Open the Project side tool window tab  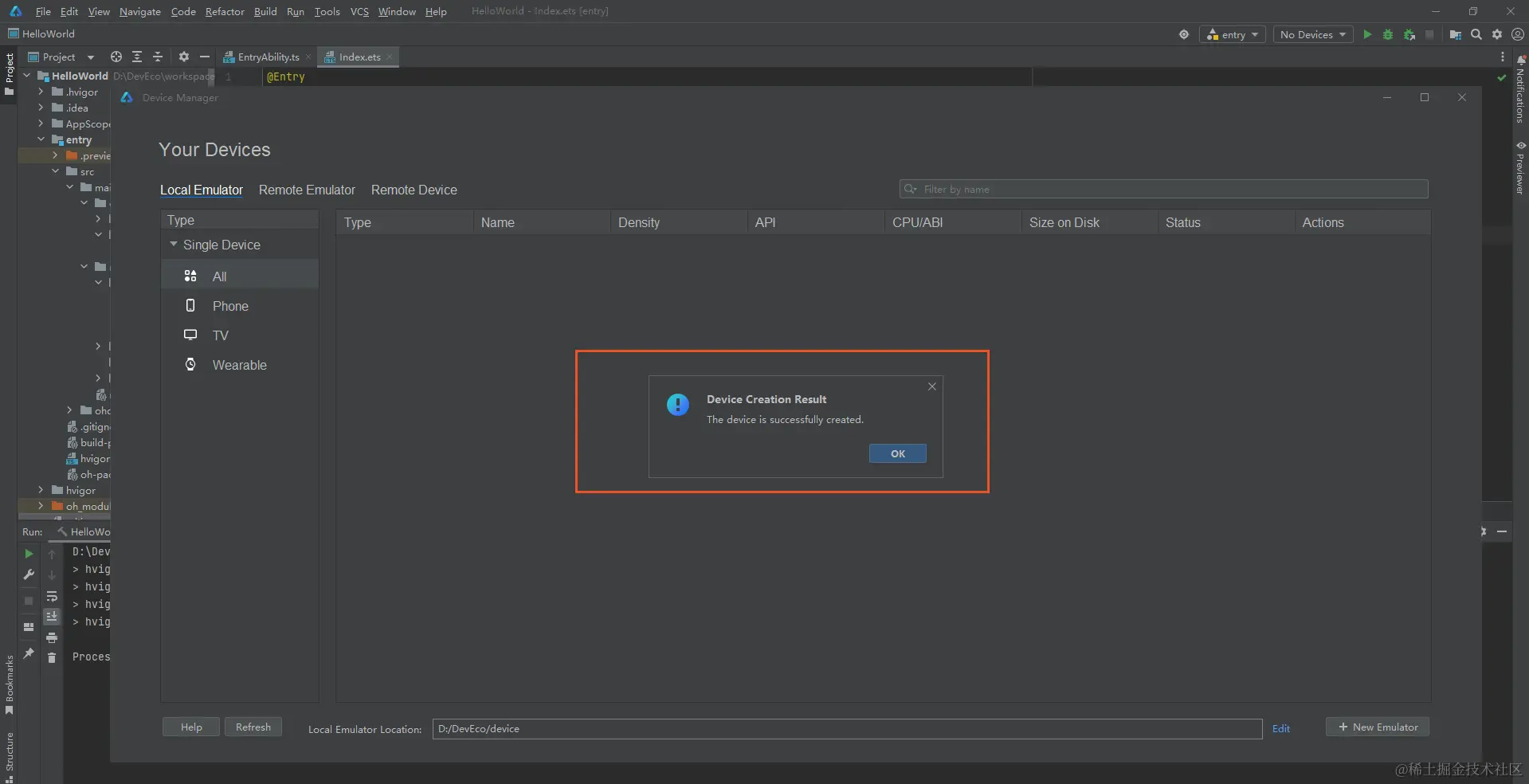9,73
